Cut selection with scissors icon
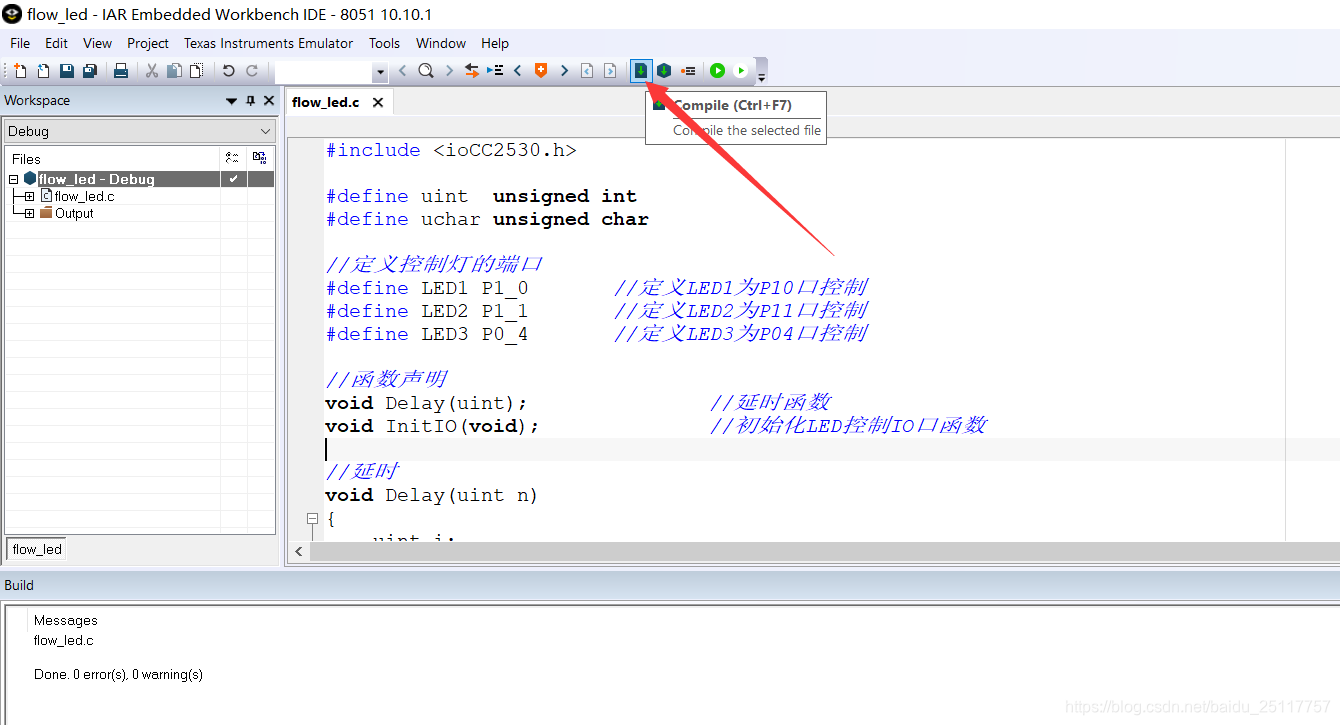 click(152, 71)
